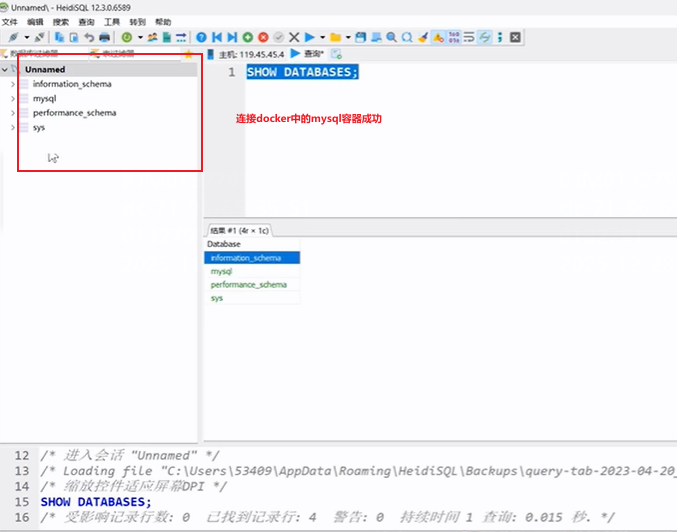This screenshot has width=677, height=532.
Task: Open dropdown arrow beside refresh icon
Action: 140,38
